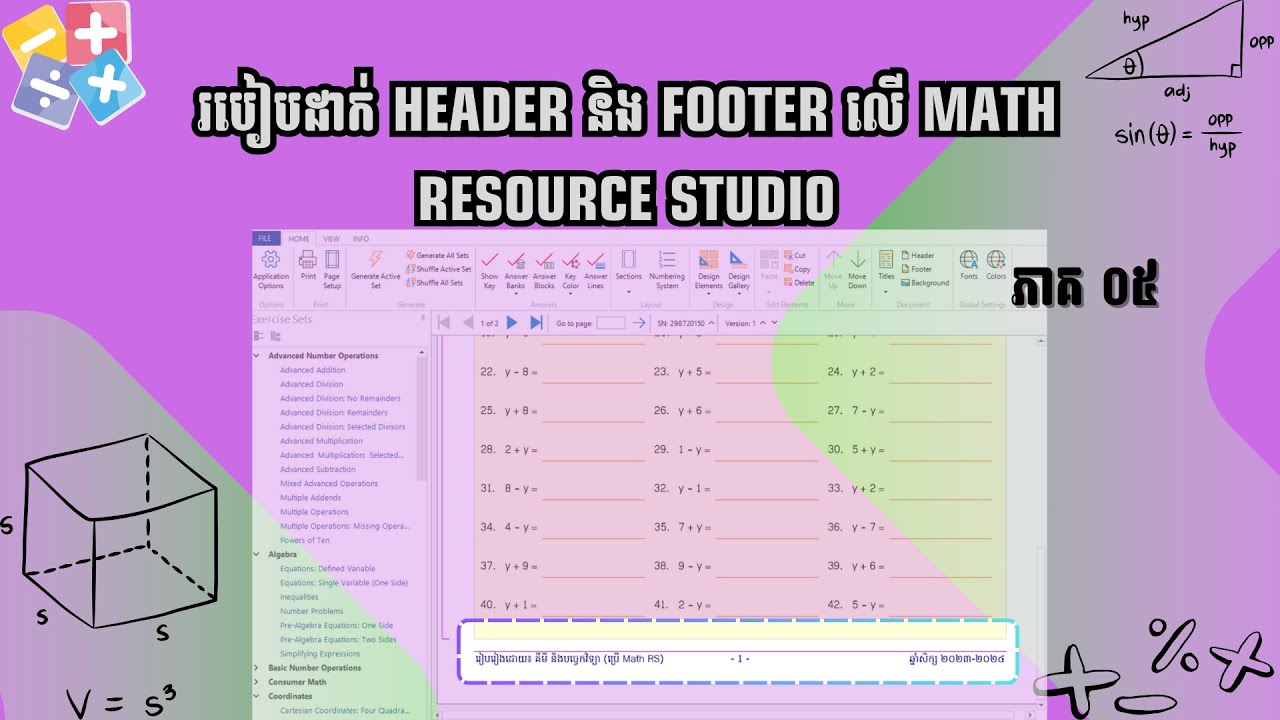Viewport: 1280px width, 720px height.
Task: Select Advanced Multiplication exercise
Action: click(x=321, y=441)
